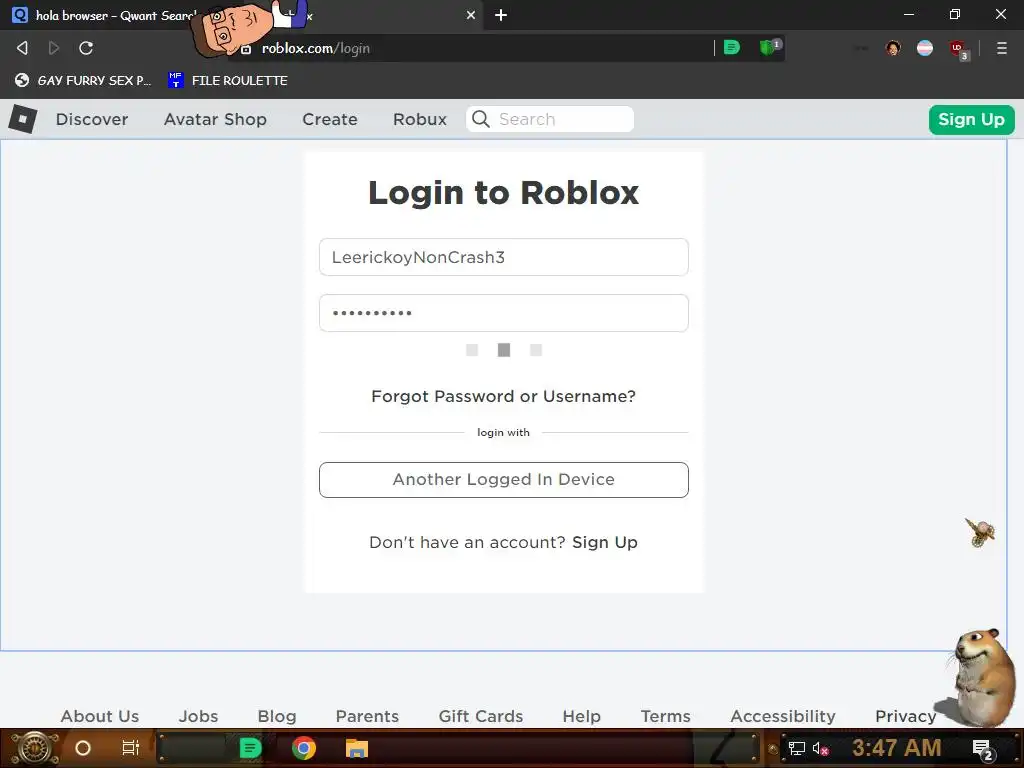Open Gift Cards footer link
Screen dimensions: 1024x768
[x=481, y=716]
